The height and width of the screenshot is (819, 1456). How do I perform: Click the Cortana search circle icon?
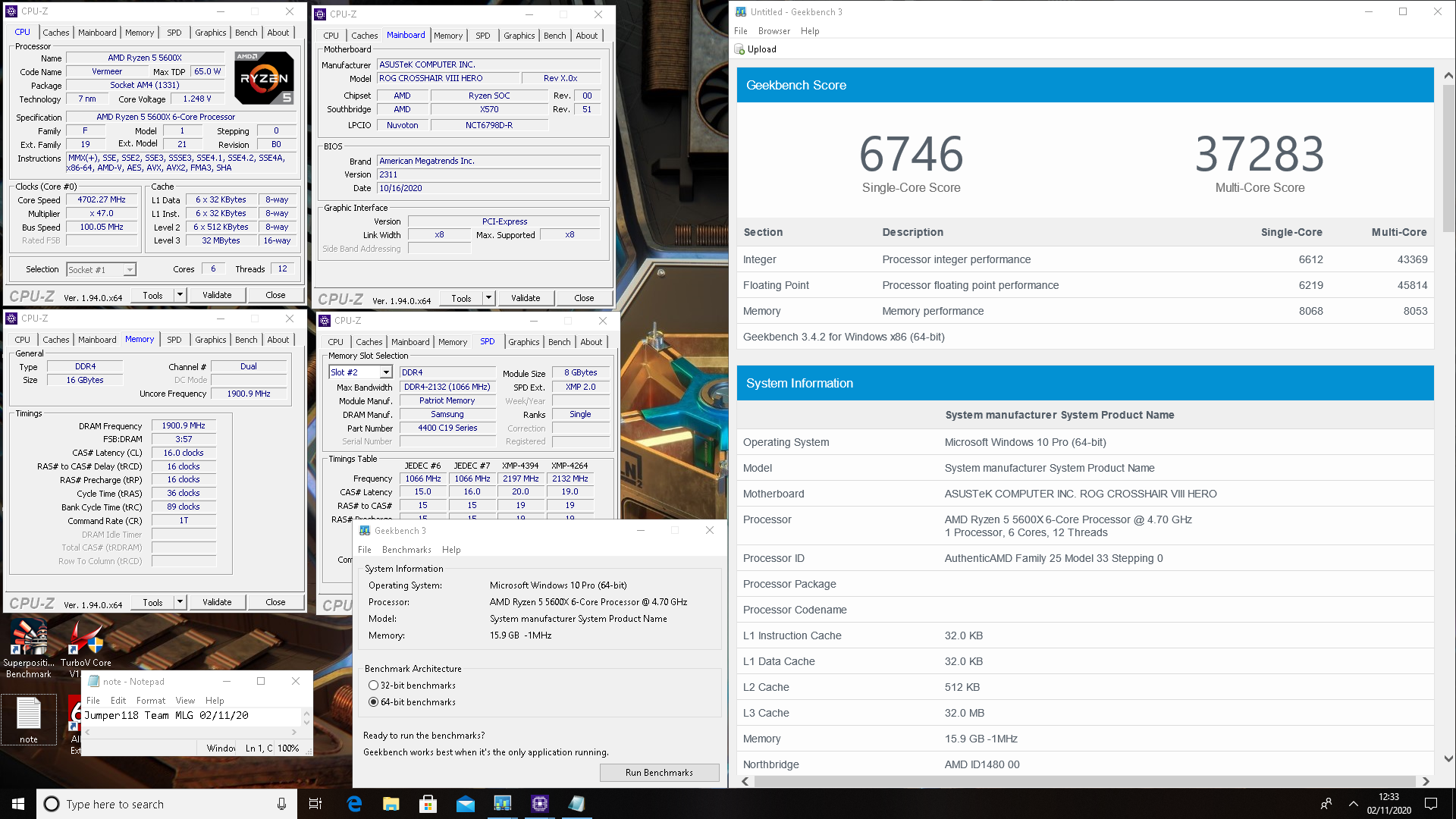pos(52,804)
